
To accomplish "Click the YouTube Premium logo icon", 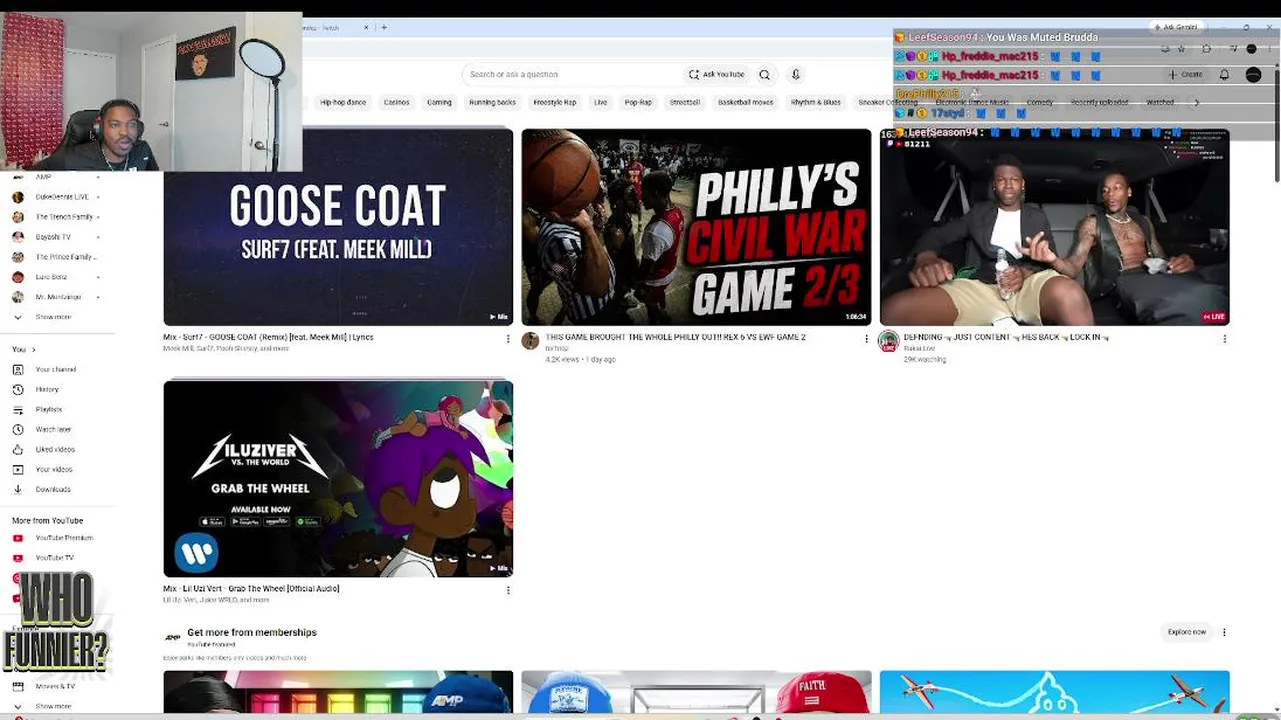I will [x=18, y=538].
